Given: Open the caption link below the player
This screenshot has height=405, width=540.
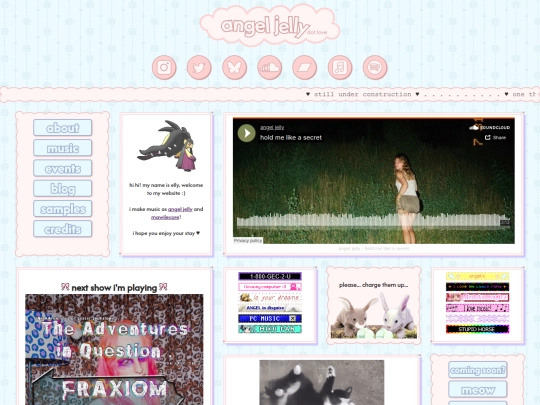Looking at the screenshot, I should coord(374,248).
